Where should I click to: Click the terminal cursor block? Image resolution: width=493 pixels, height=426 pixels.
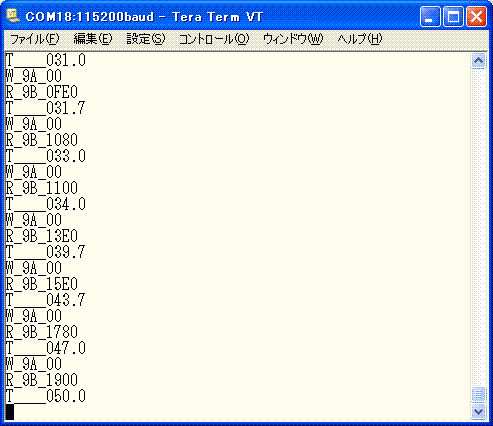point(10,412)
